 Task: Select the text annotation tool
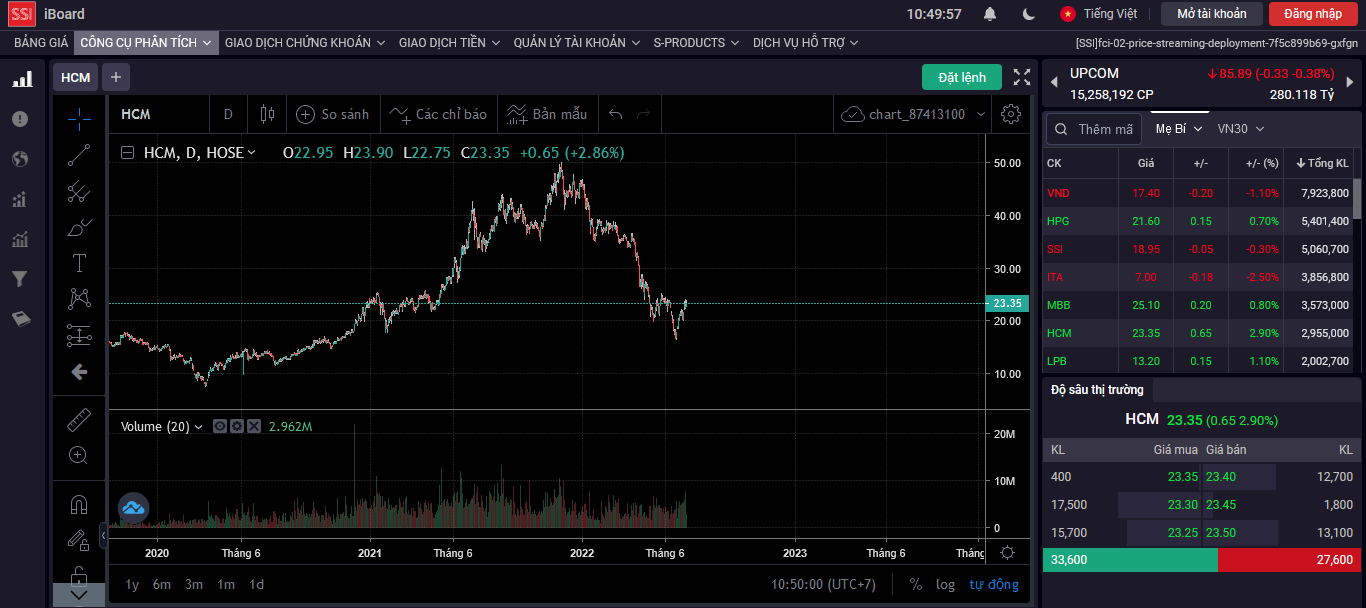(x=79, y=263)
